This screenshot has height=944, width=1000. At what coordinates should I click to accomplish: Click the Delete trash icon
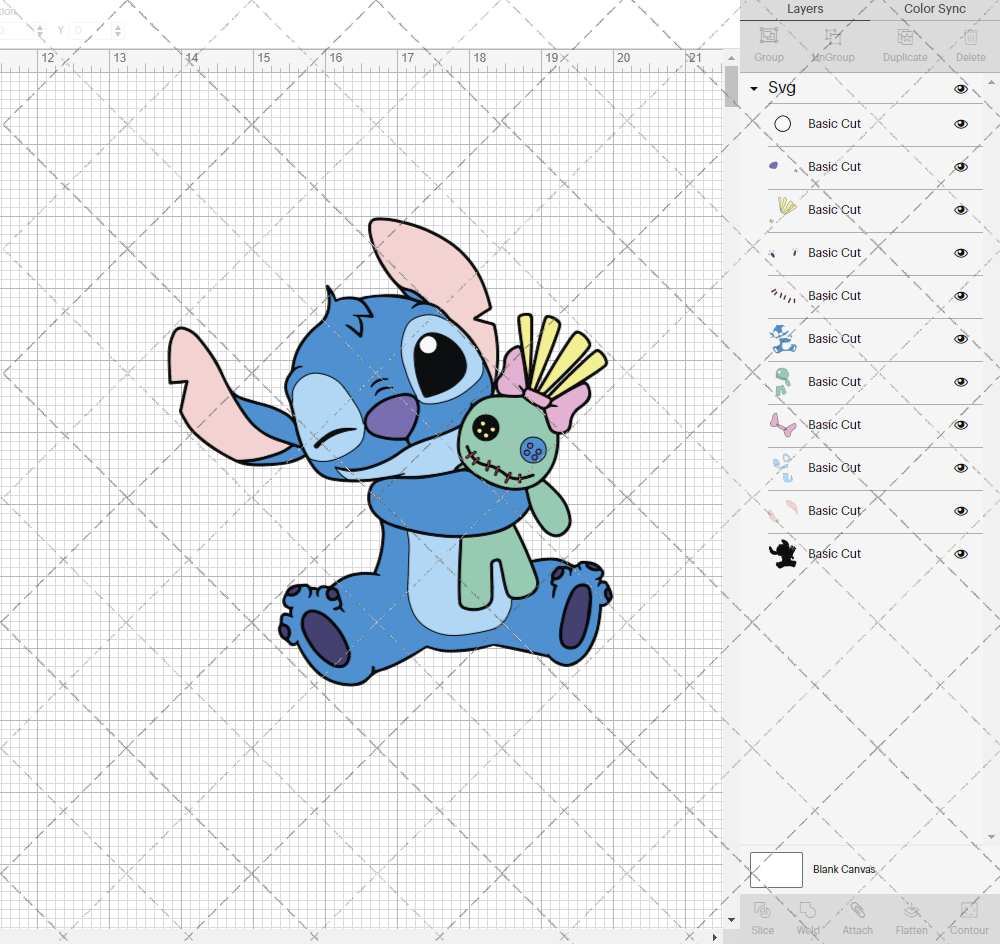pos(970,36)
